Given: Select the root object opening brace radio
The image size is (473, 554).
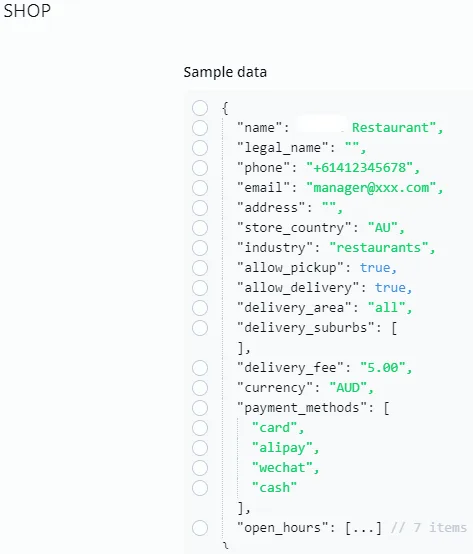Looking at the screenshot, I should coord(200,108).
